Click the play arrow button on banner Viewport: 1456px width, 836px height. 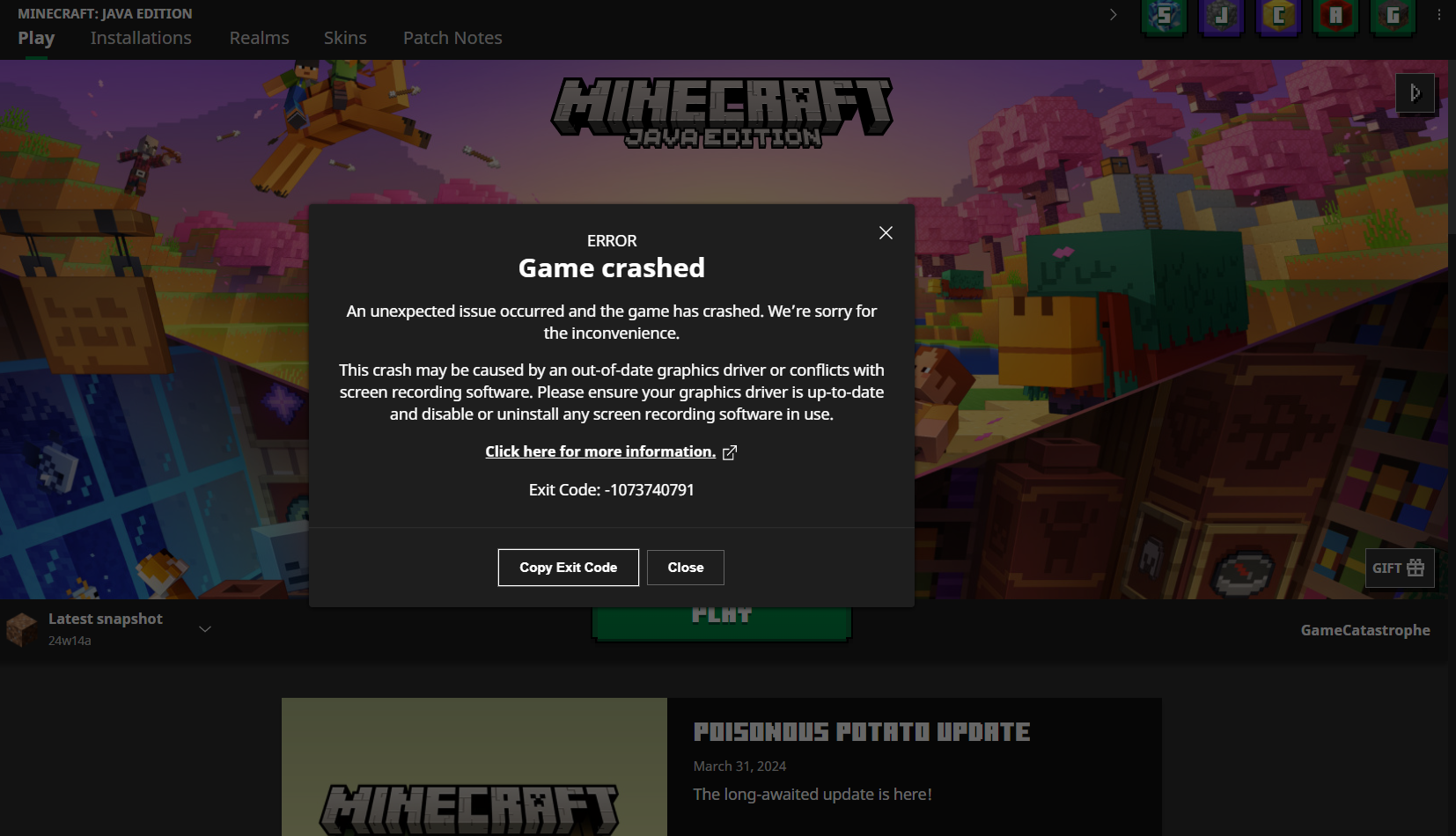(x=1416, y=93)
